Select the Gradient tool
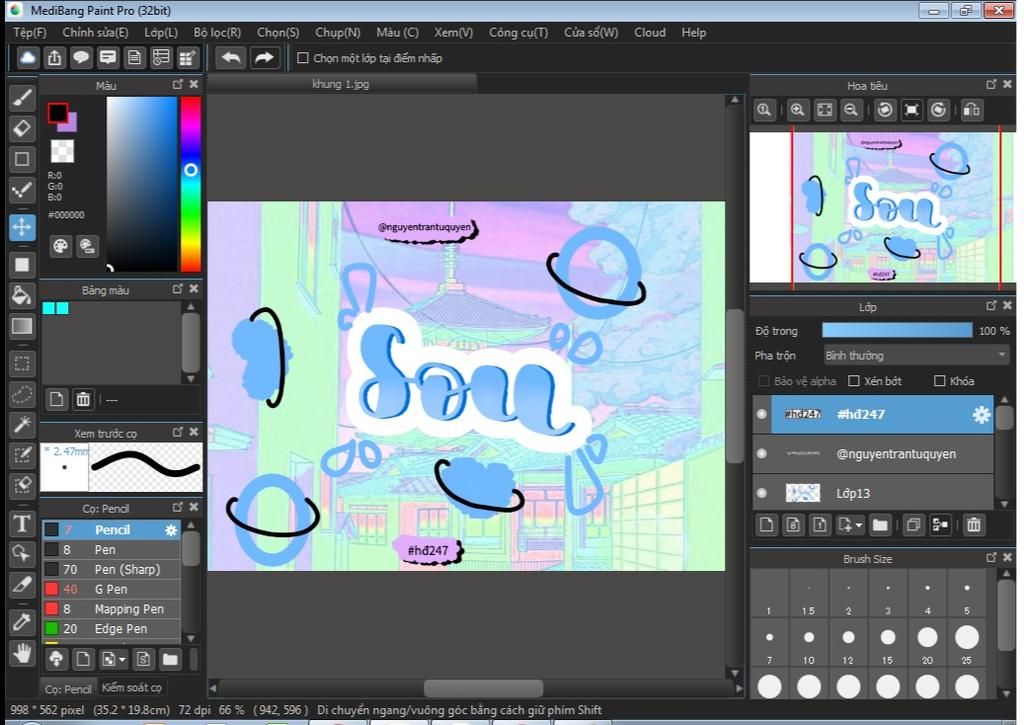Image resolution: width=1024 pixels, height=725 pixels. (x=22, y=327)
